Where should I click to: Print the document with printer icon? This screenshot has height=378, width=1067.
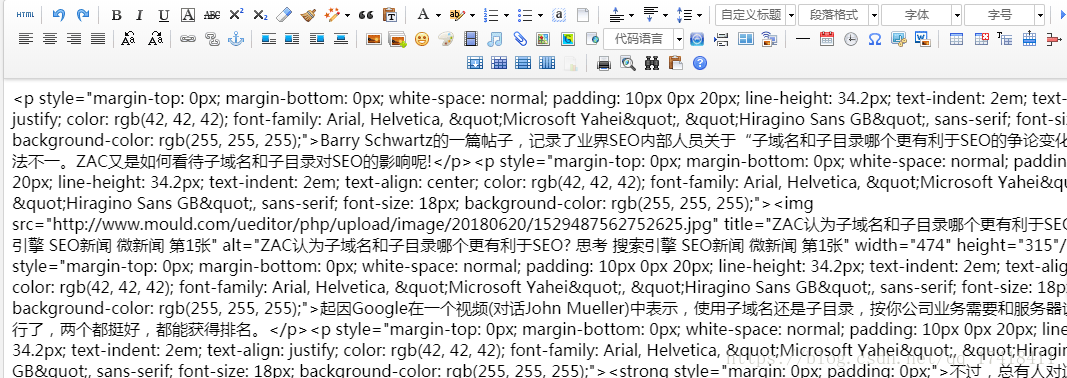[603, 63]
